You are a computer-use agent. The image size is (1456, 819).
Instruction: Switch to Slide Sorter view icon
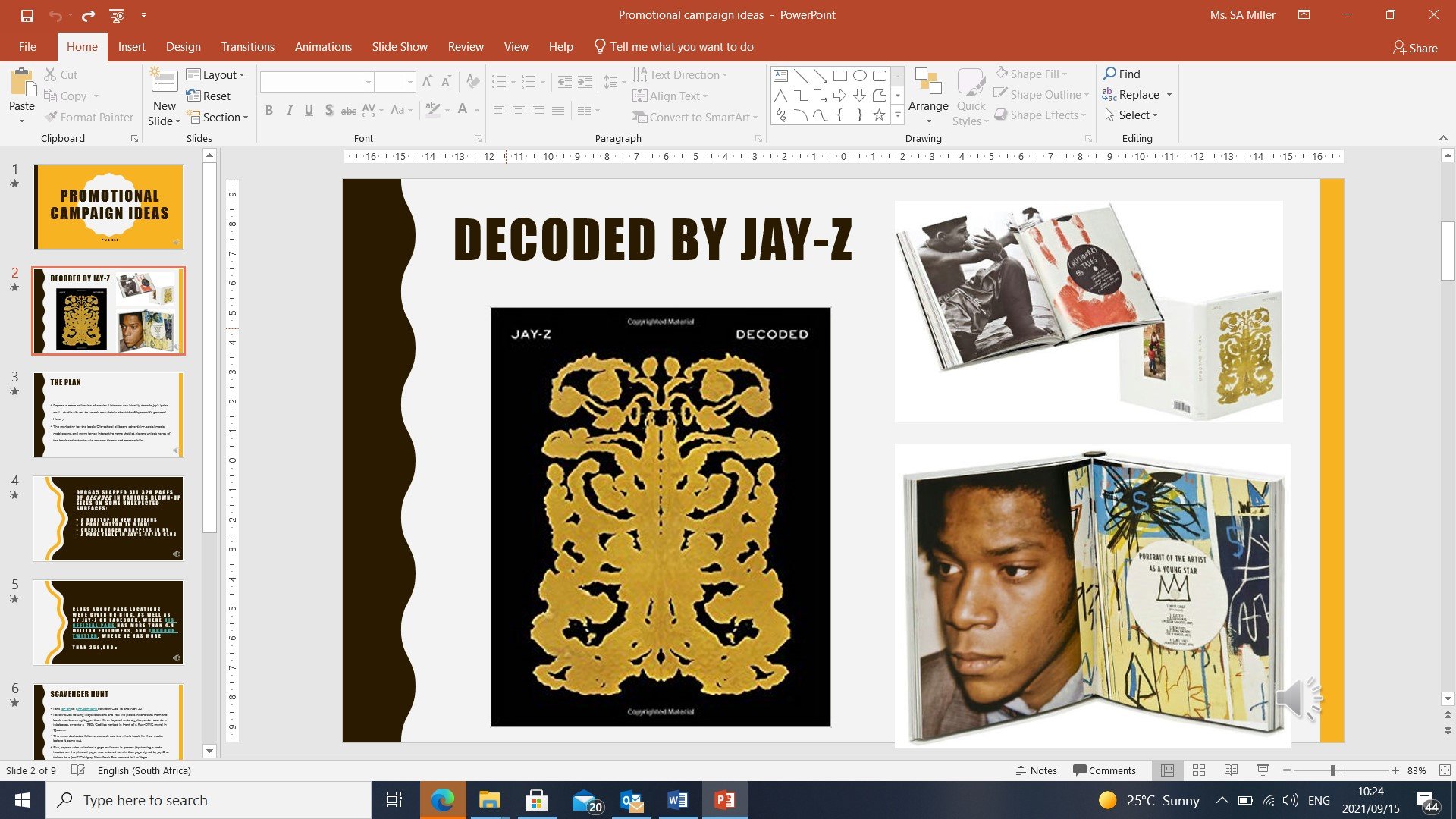[1199, 770]
